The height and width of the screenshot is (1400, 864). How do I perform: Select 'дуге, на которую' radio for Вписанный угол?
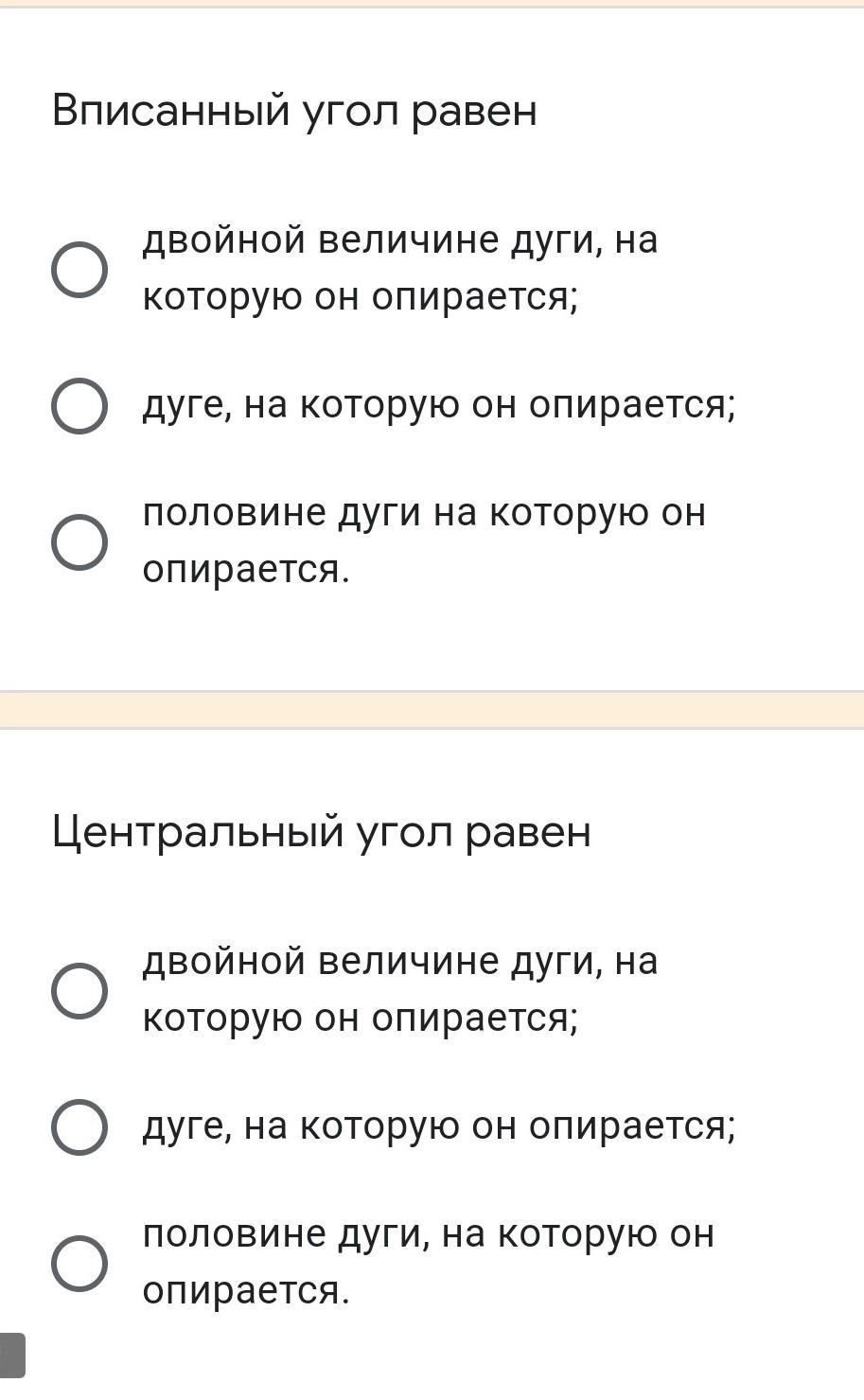(x=79, y=406)
